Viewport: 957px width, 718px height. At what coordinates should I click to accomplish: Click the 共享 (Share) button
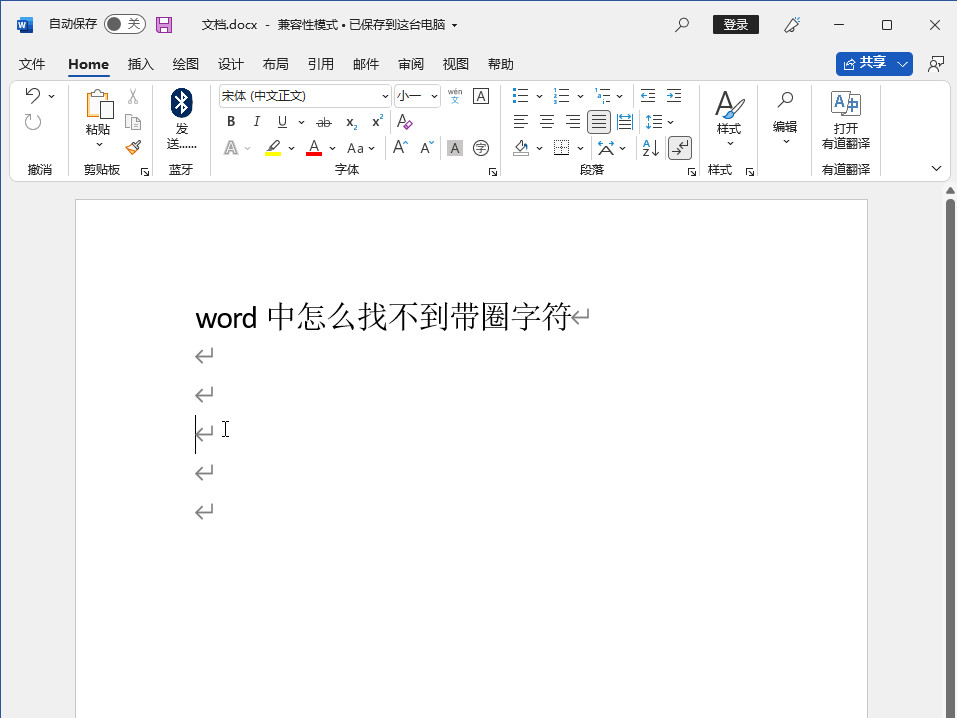[x=865, y=63]
